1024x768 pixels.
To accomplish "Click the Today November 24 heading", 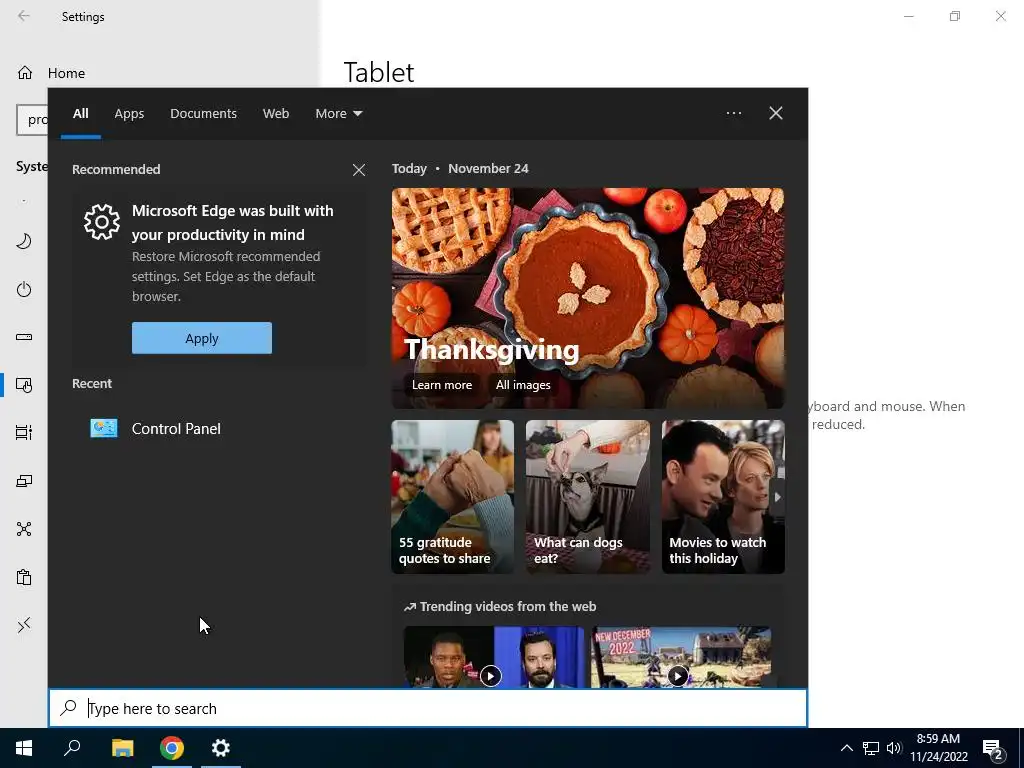I will pyautogui.click(x=460, y=168).
